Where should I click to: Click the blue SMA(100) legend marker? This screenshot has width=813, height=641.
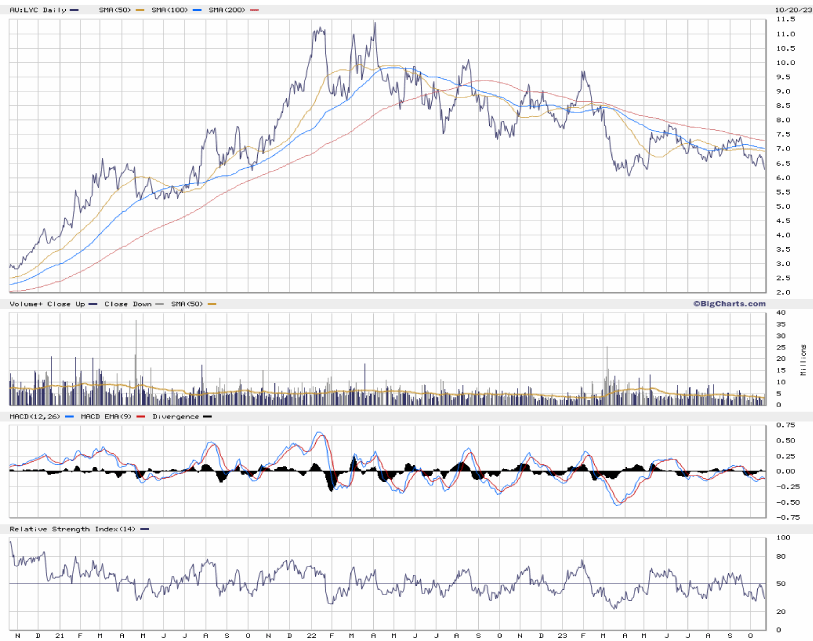pos(199,10)
